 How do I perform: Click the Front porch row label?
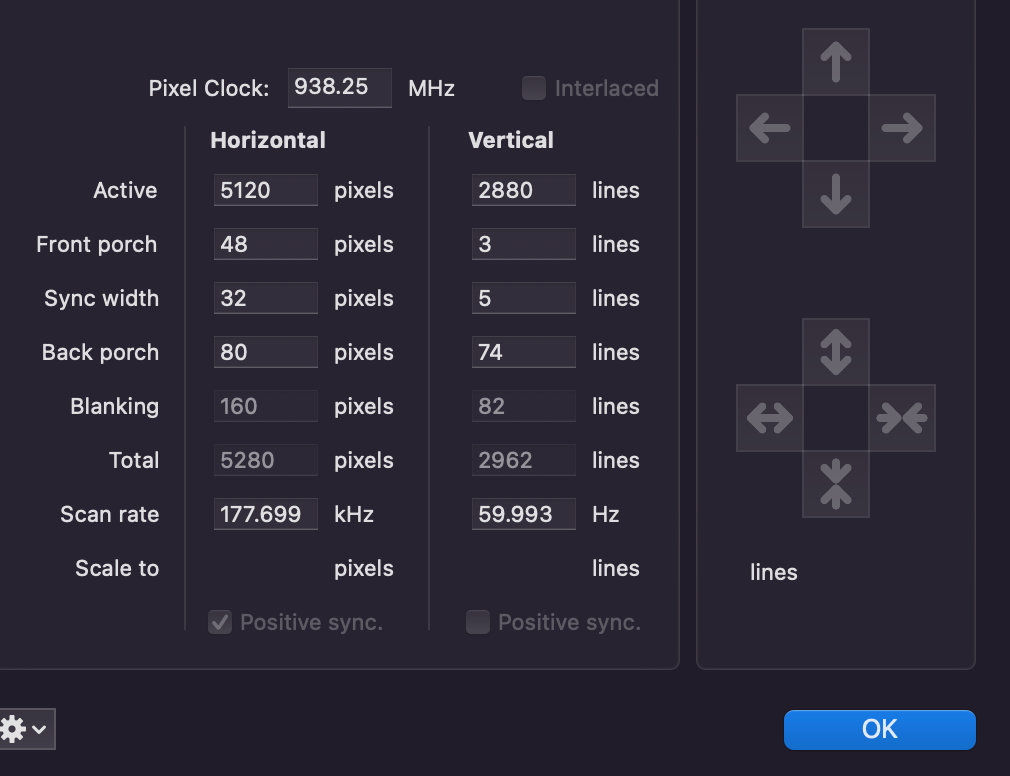click(x=97, y=244)
